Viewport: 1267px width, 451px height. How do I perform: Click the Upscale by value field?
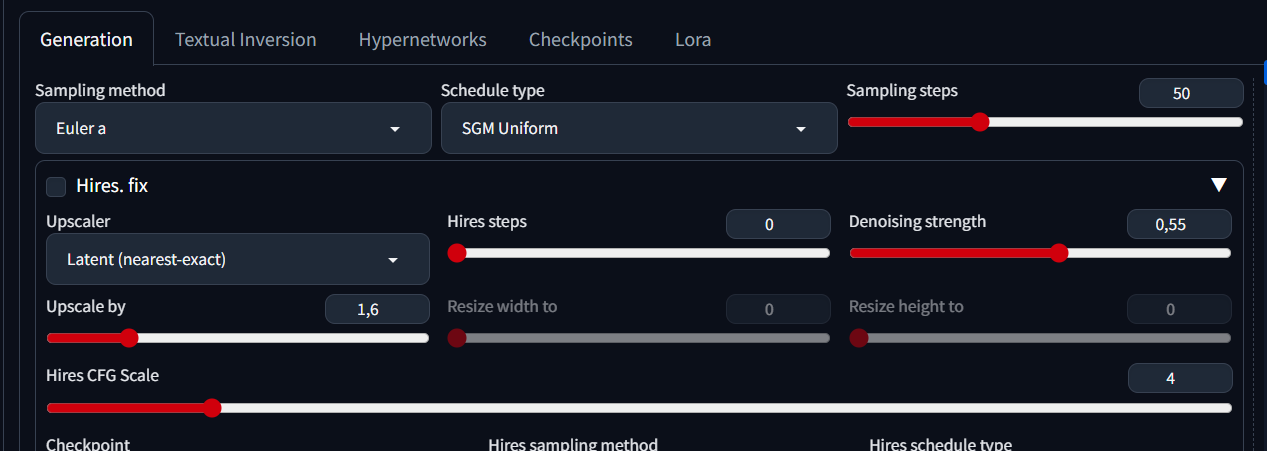click(x=376, y=310)
